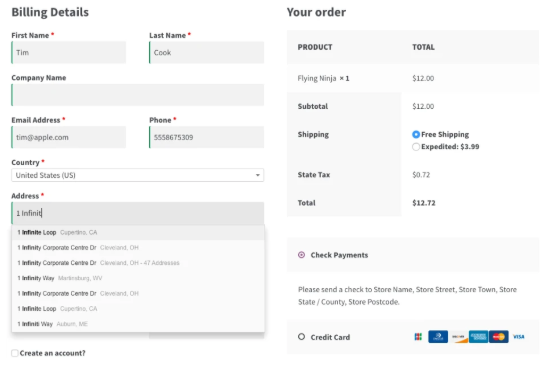Select Expedited $3.99 shipping option
The height and width of the screenshot is (368, 545).
[416, 147]
